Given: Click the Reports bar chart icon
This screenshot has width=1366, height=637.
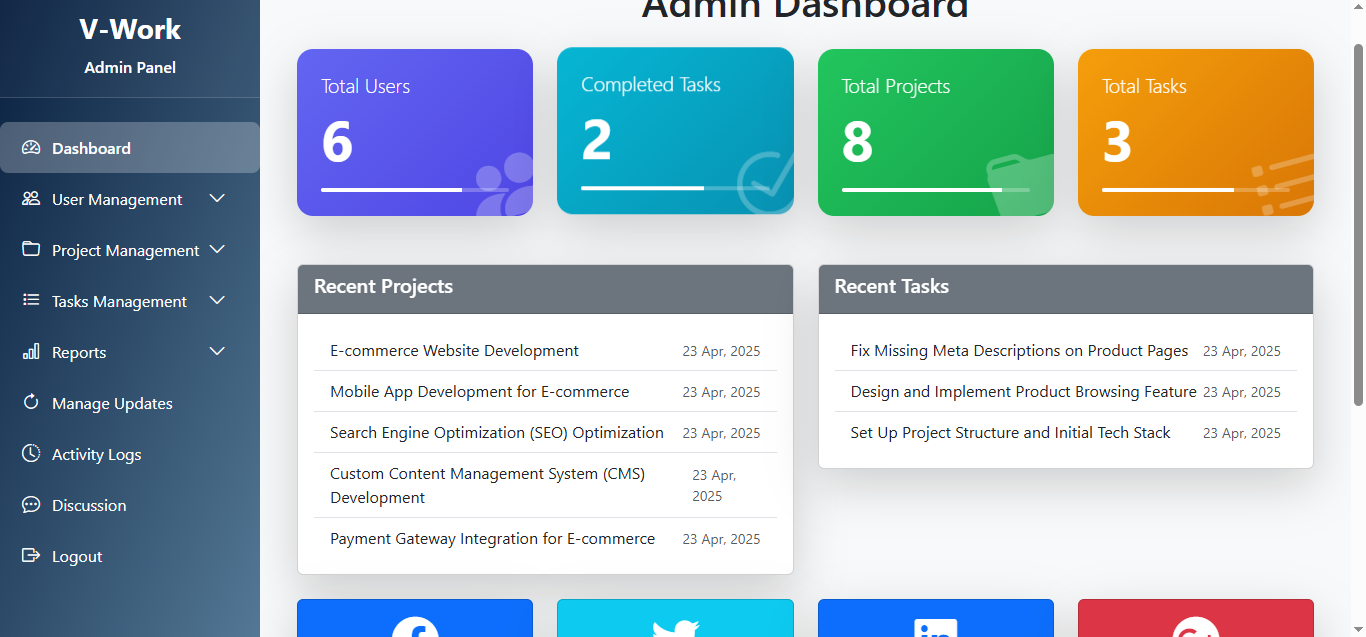Looking at the screenshot, I should point(31,351).
